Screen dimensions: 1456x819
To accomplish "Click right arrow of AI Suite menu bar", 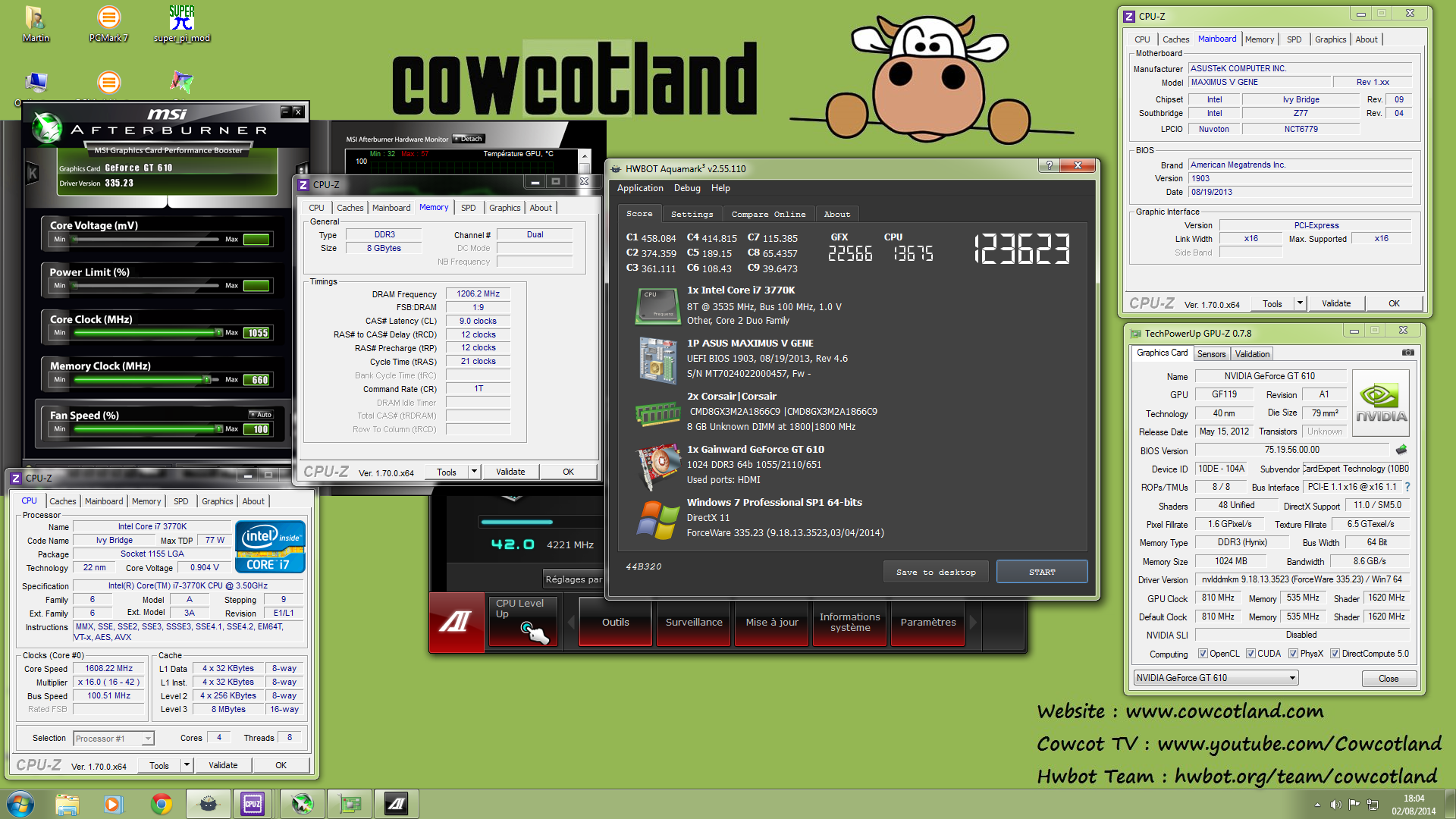I will click(x=973, y=622).
